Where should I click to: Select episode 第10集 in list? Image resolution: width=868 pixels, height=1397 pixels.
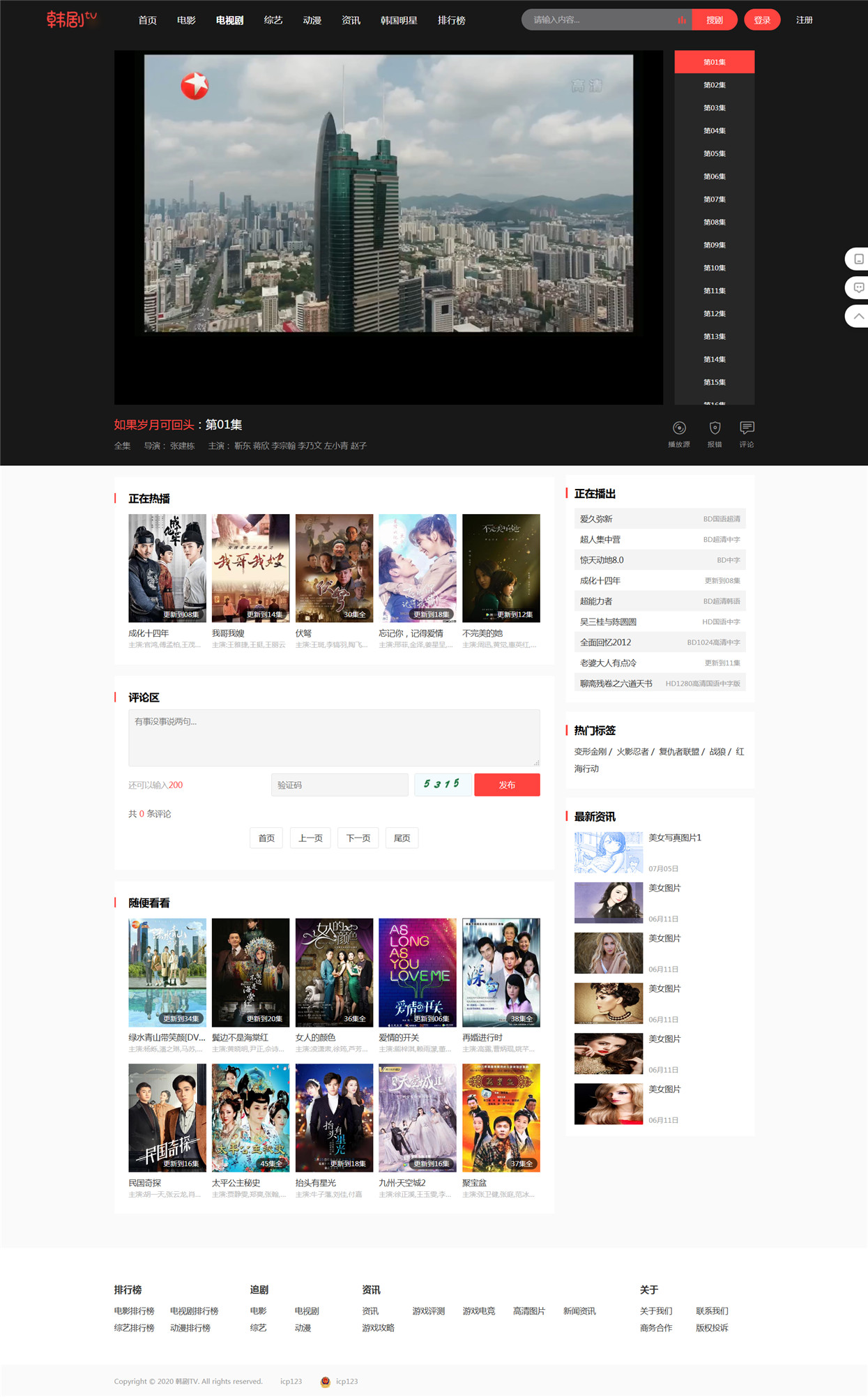click(x=715, y=268)
